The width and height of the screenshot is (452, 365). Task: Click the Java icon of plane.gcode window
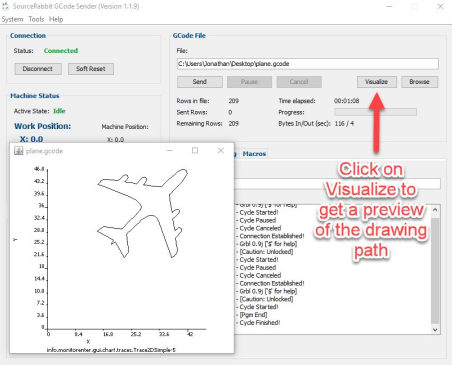point(18,151)
